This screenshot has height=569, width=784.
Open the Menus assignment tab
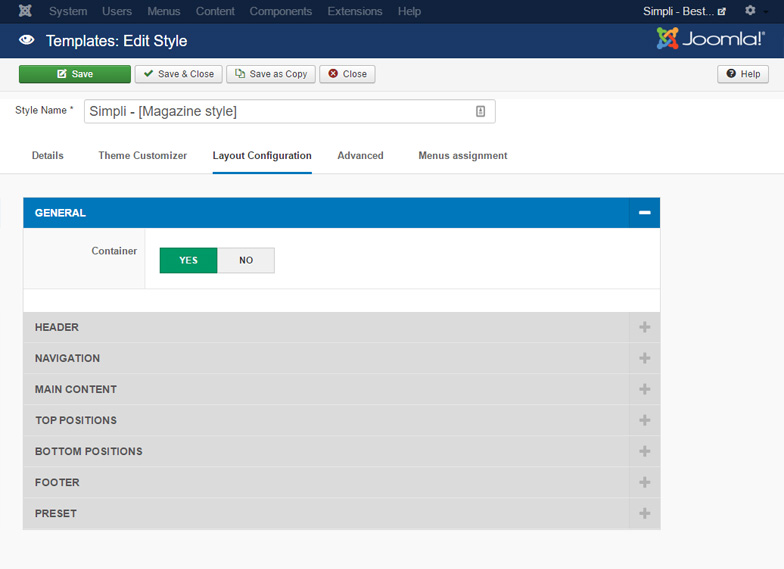(462, 156)
